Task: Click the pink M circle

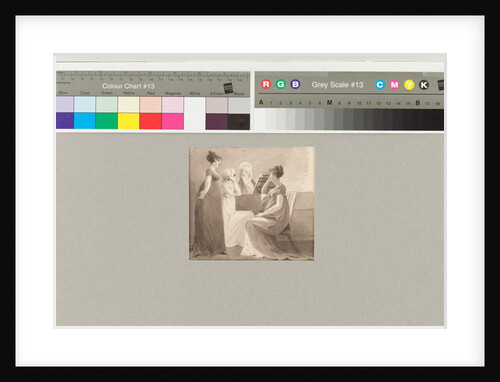Action: 394,85
